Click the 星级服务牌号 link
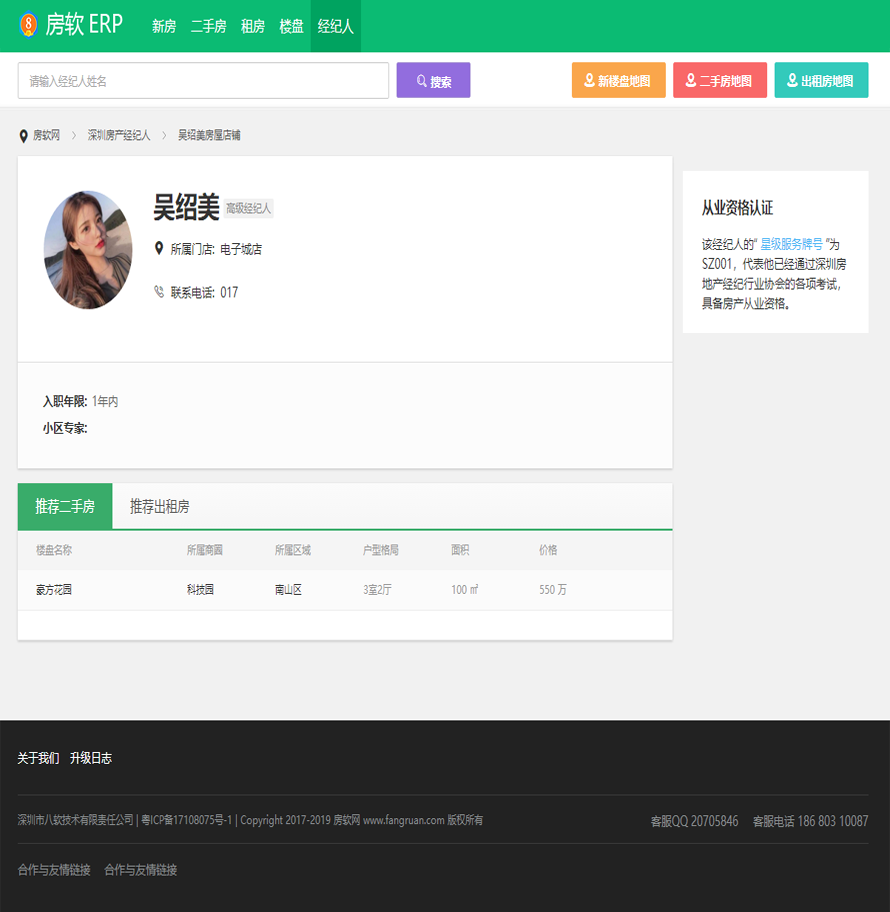The height and width of the screenshot is (912, 890). click(x=792, y=243)
